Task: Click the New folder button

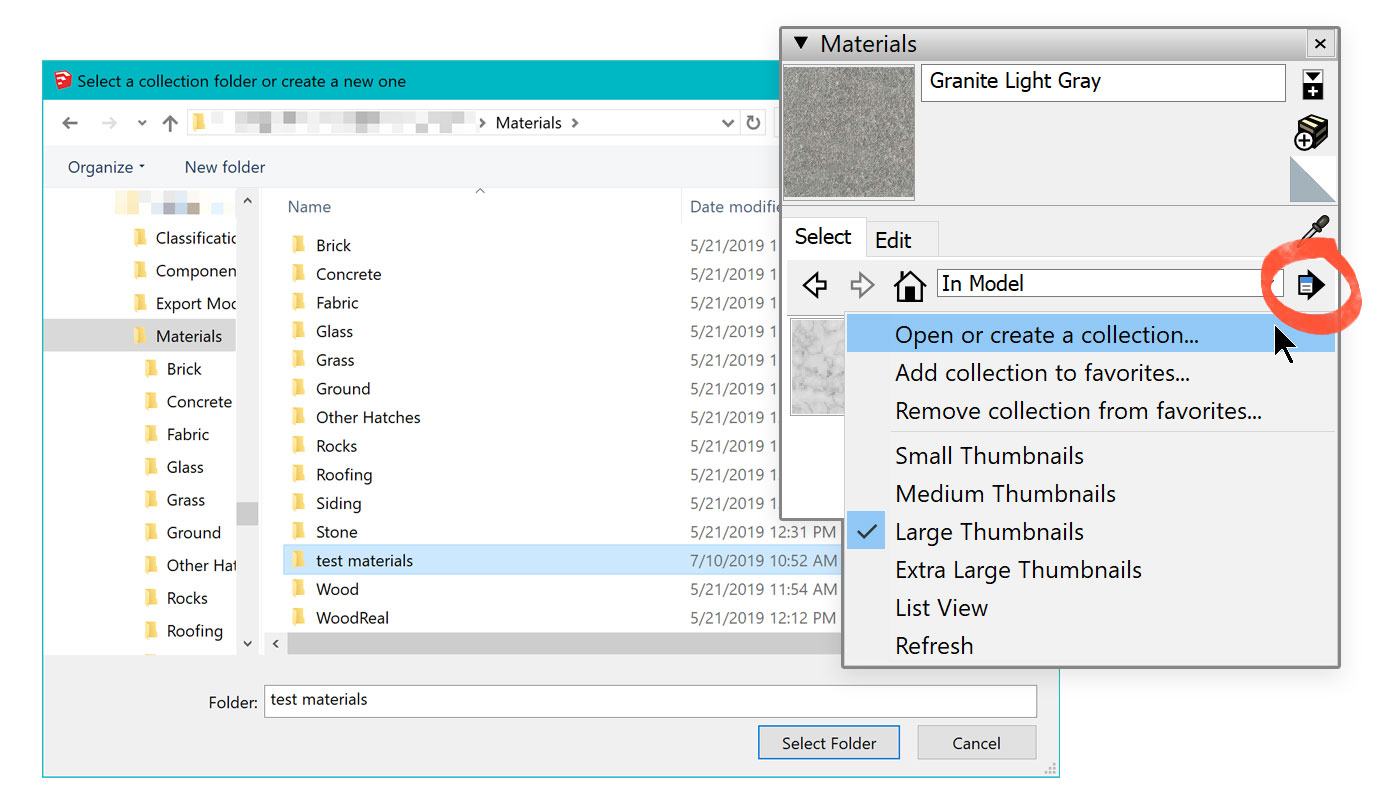Action: [x=225, y=167]
